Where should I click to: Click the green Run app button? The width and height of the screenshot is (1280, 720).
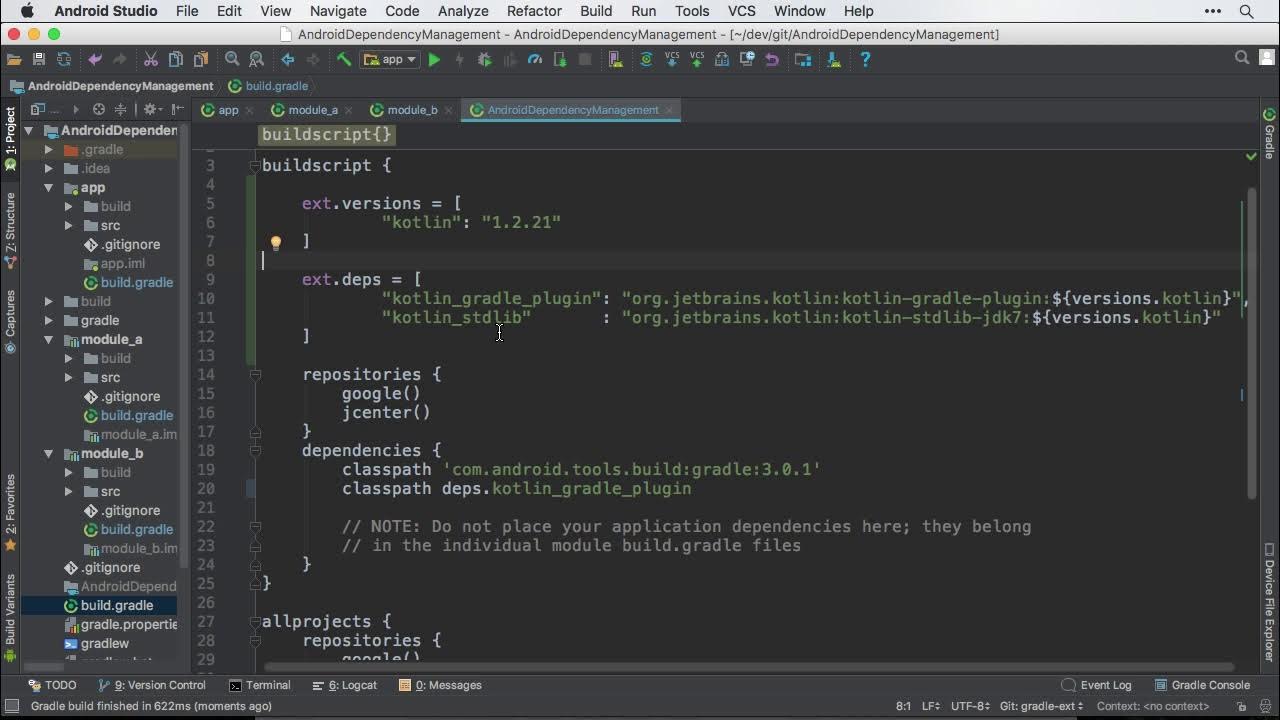point(434,60)
